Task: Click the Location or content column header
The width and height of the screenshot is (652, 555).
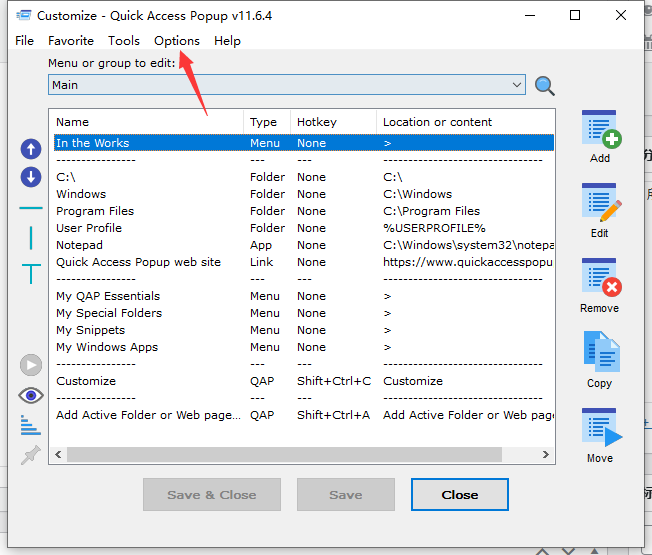Action: pos(465,122)
